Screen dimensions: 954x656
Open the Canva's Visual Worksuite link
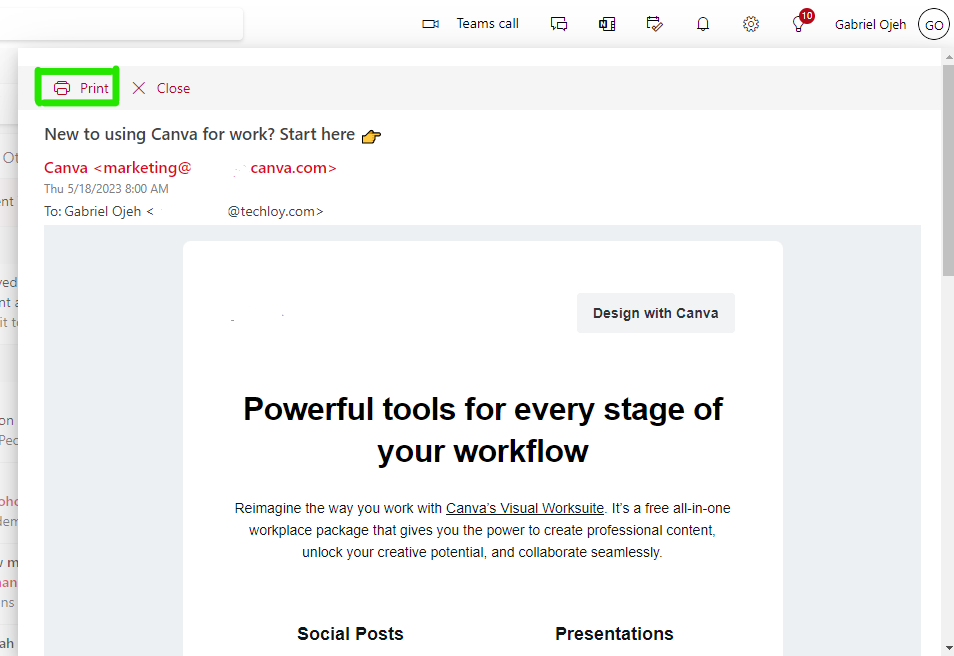coord(524,508)
